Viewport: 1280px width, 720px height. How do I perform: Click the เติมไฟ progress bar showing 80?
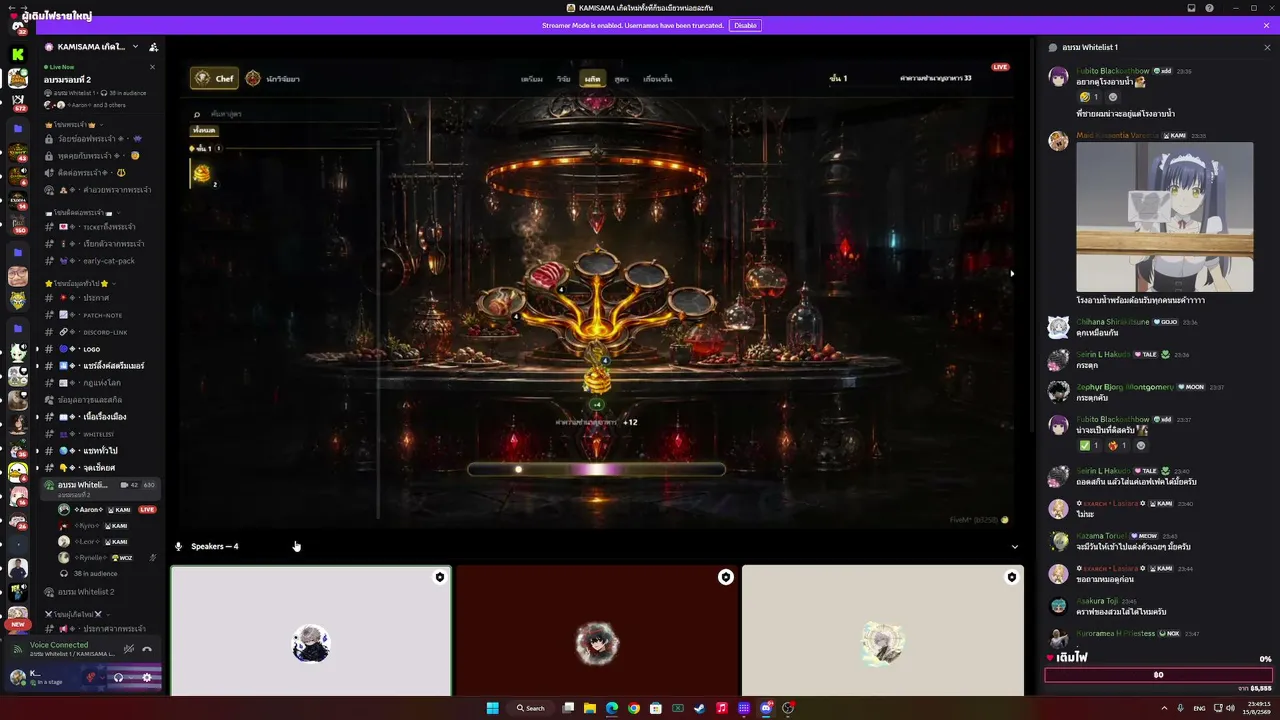click(x=1158, y=675)
